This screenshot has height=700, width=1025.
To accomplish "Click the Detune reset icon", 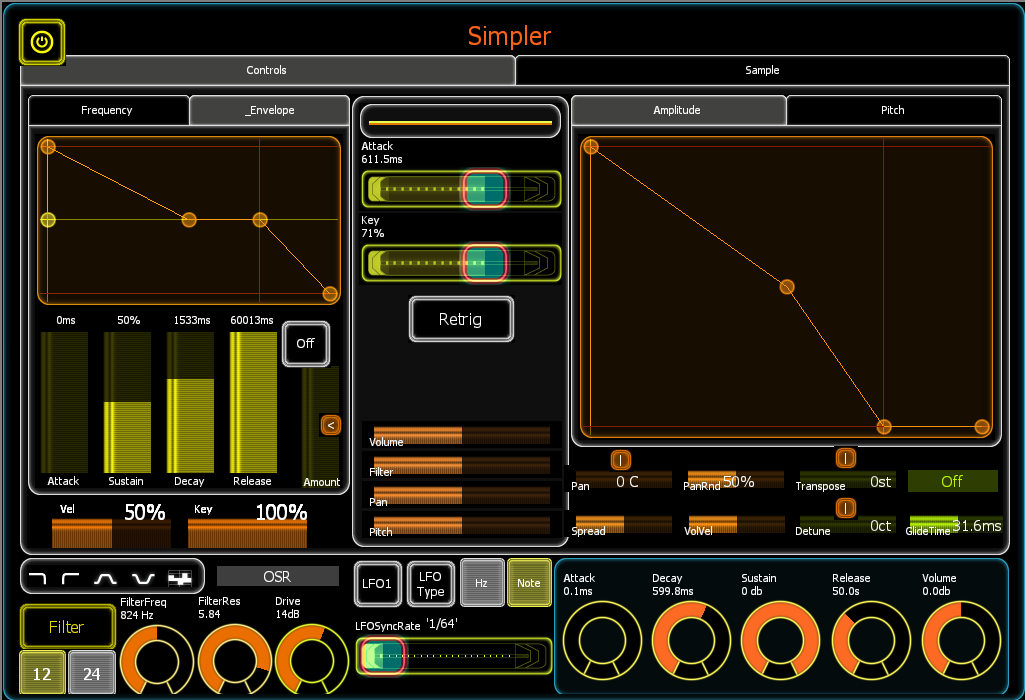I will (845, 508).
